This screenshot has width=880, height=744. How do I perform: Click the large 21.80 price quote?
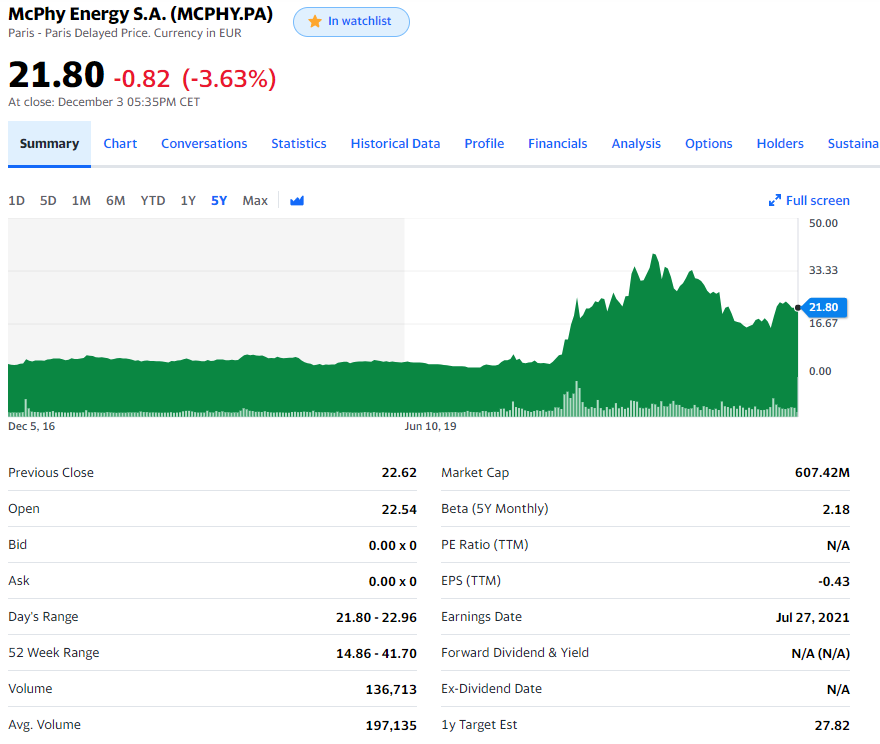(x=56, y=75)
